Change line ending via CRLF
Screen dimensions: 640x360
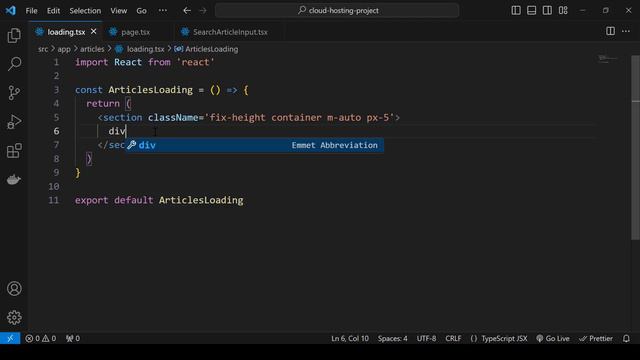453,338
